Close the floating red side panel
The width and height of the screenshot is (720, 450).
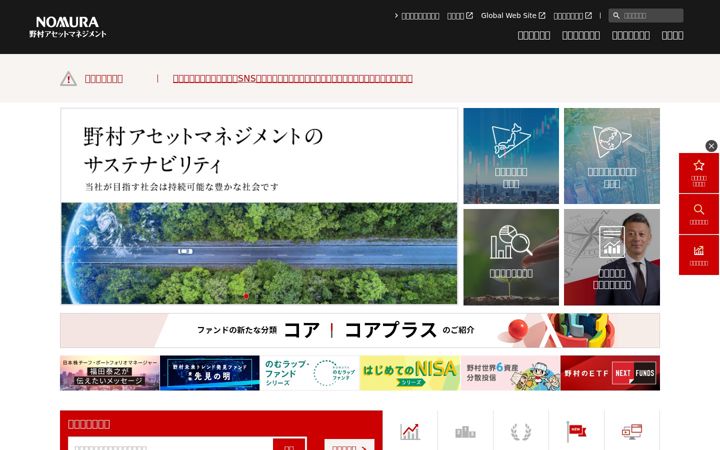tap(711, 146)
